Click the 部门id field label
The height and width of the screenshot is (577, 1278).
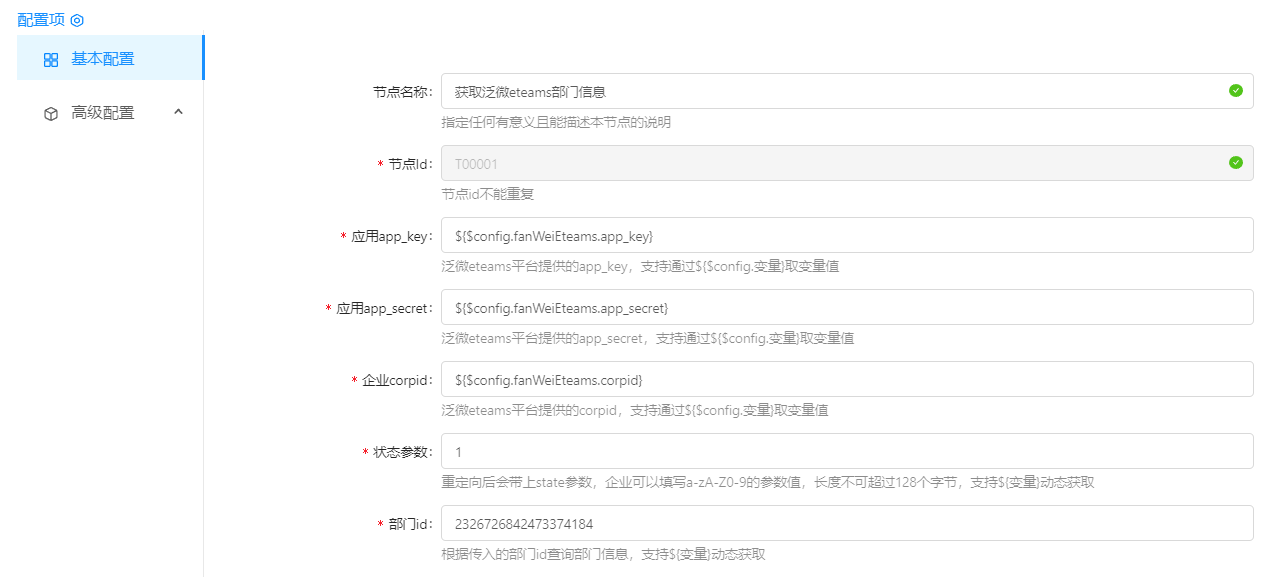tap(410, 525)
